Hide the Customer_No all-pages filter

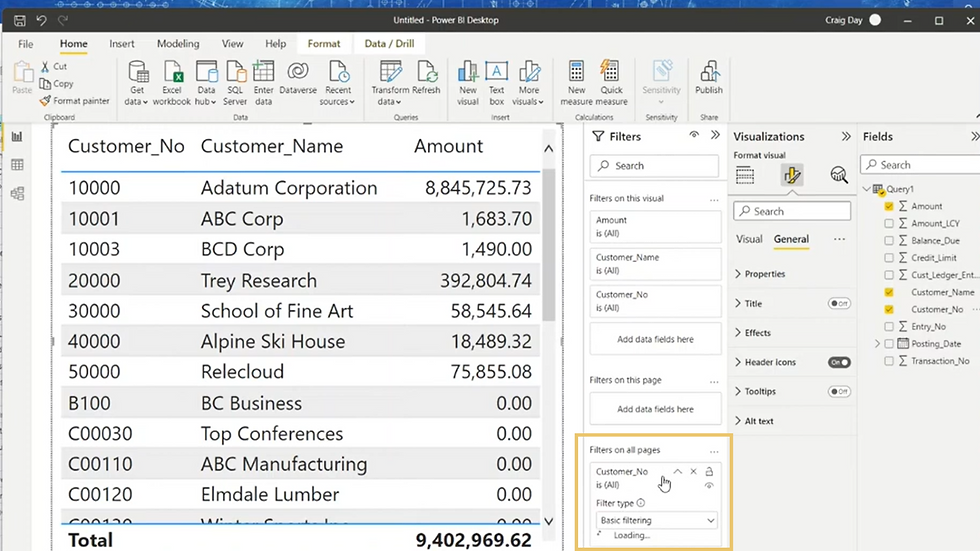pos(709,485)
